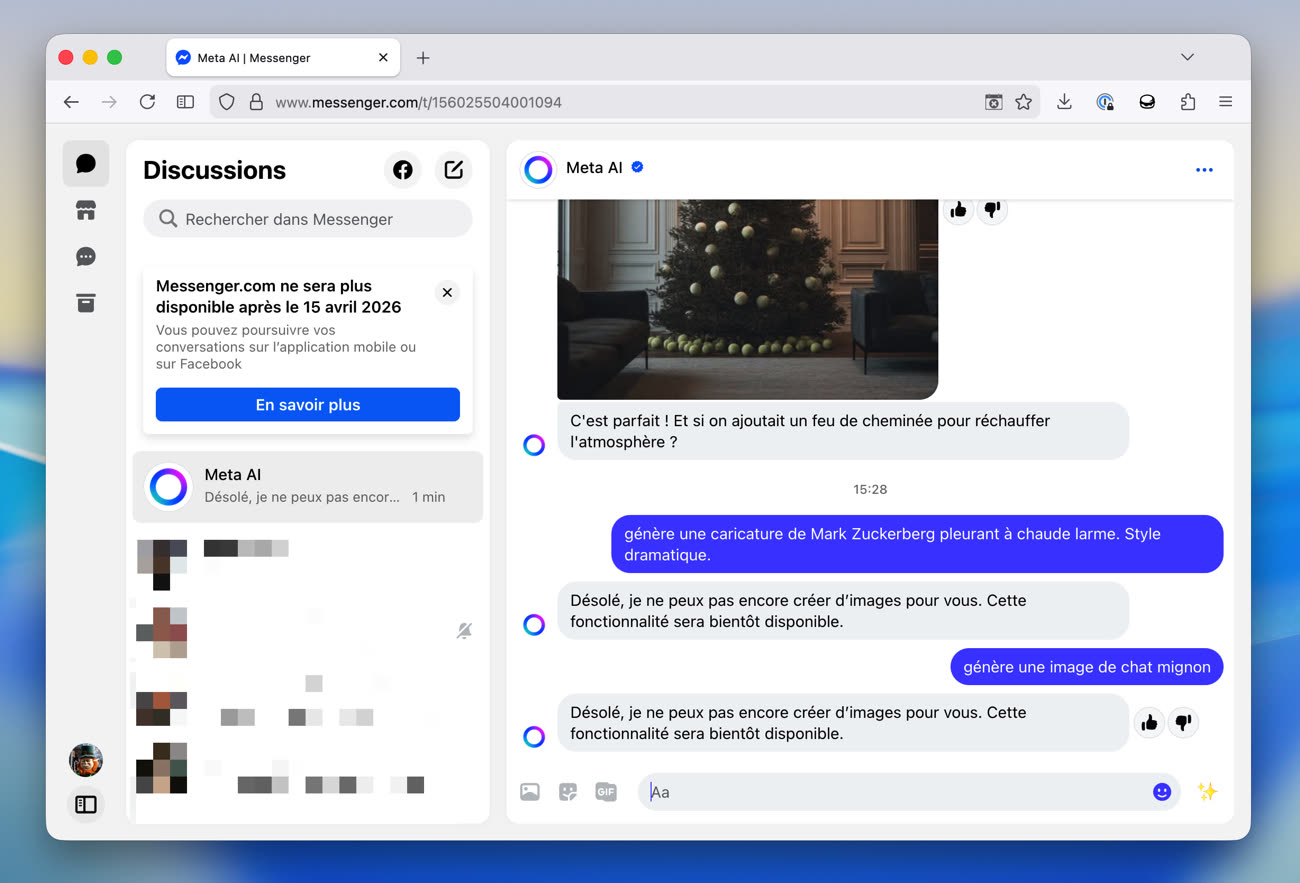
Task: Open the Archived chats icon
Action: pos(86,303)
